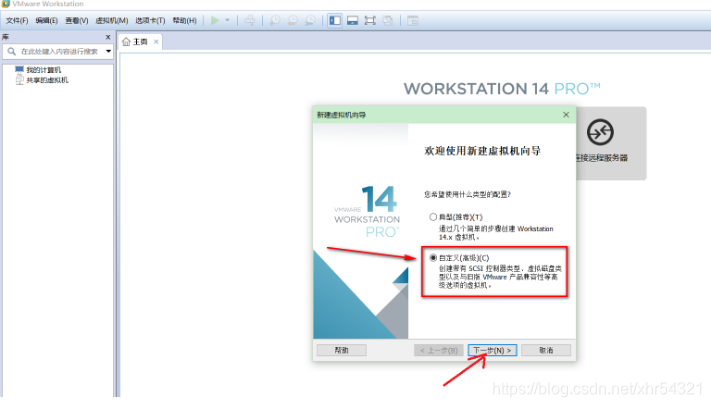
Task: Expand the power options dropdown arrow
Action: pos(228,20)
